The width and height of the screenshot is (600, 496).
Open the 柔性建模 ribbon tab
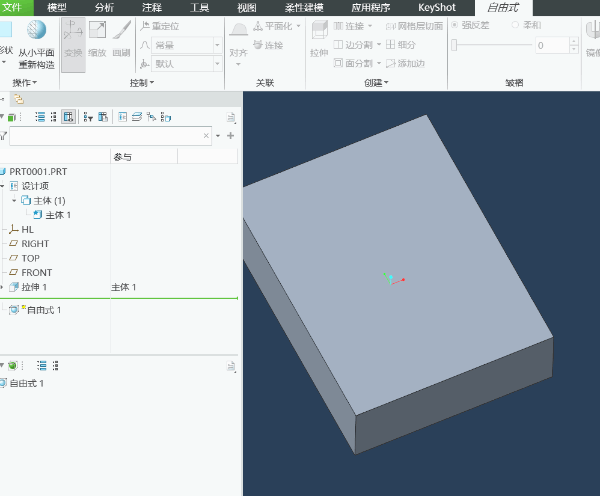pyautogui.click(x=304, y=8)
